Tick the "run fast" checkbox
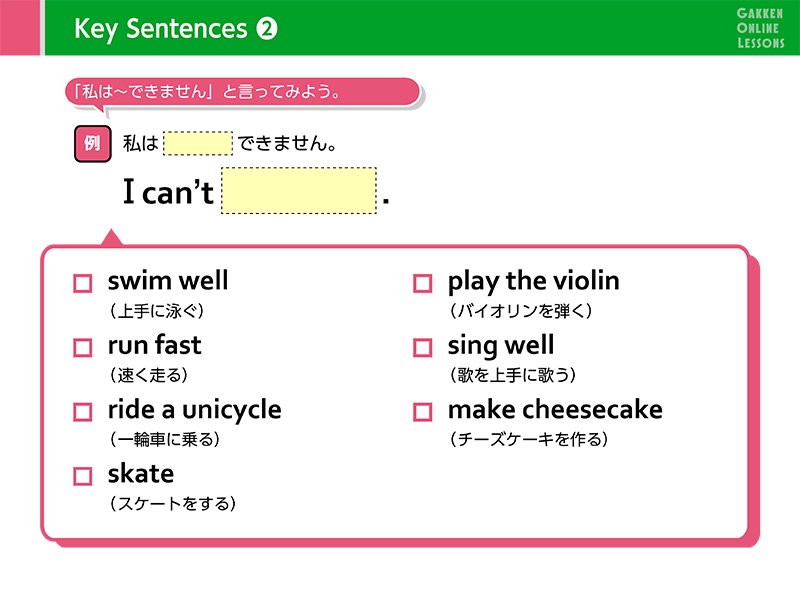 point(83,348)
